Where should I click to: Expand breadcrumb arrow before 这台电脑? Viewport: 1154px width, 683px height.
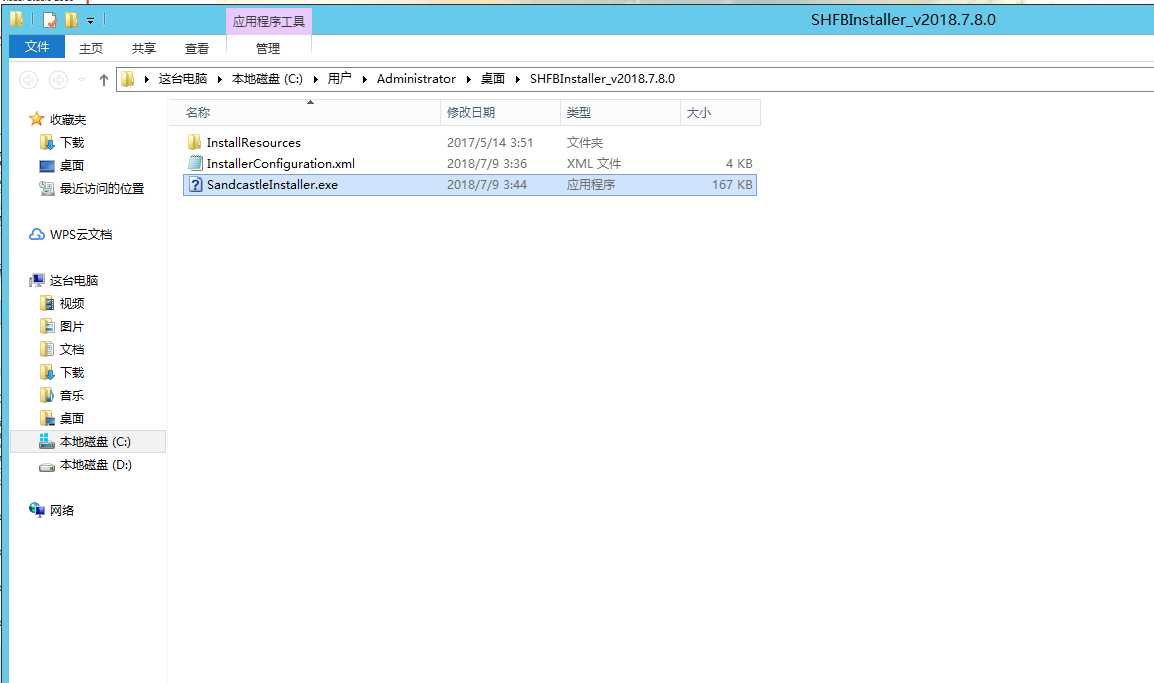146,79
